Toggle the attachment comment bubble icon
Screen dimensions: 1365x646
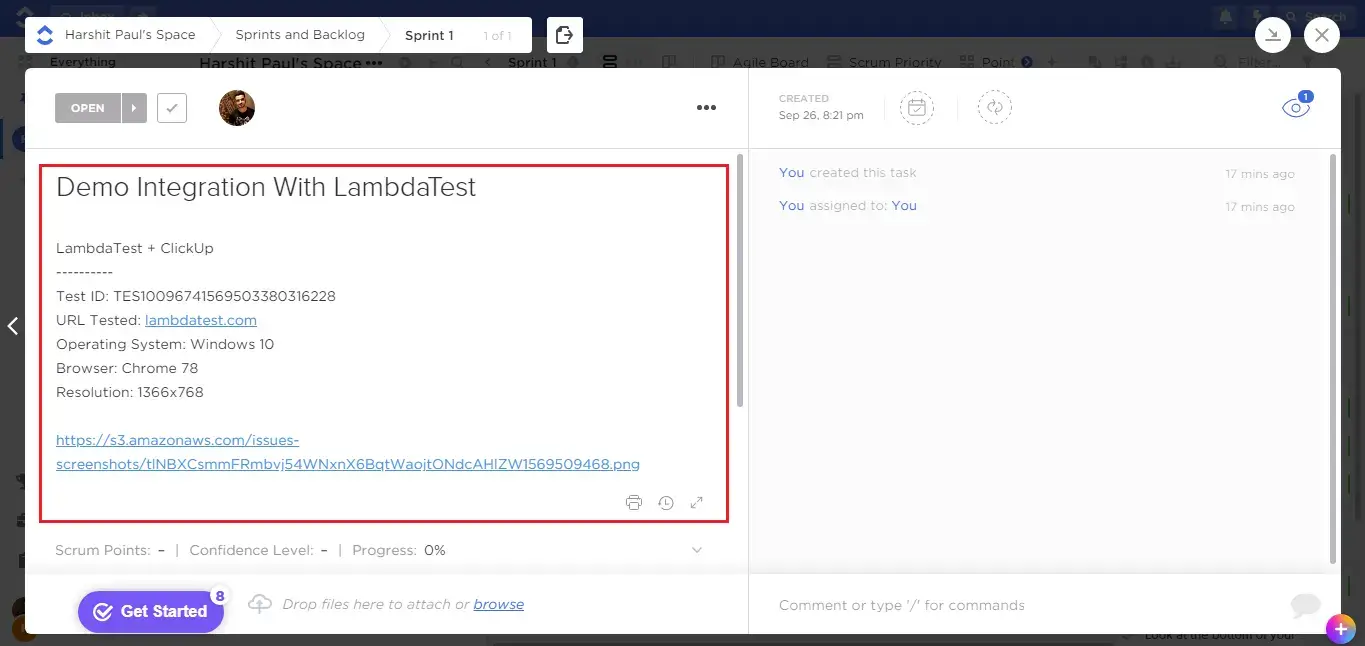tap(1305, 604)
